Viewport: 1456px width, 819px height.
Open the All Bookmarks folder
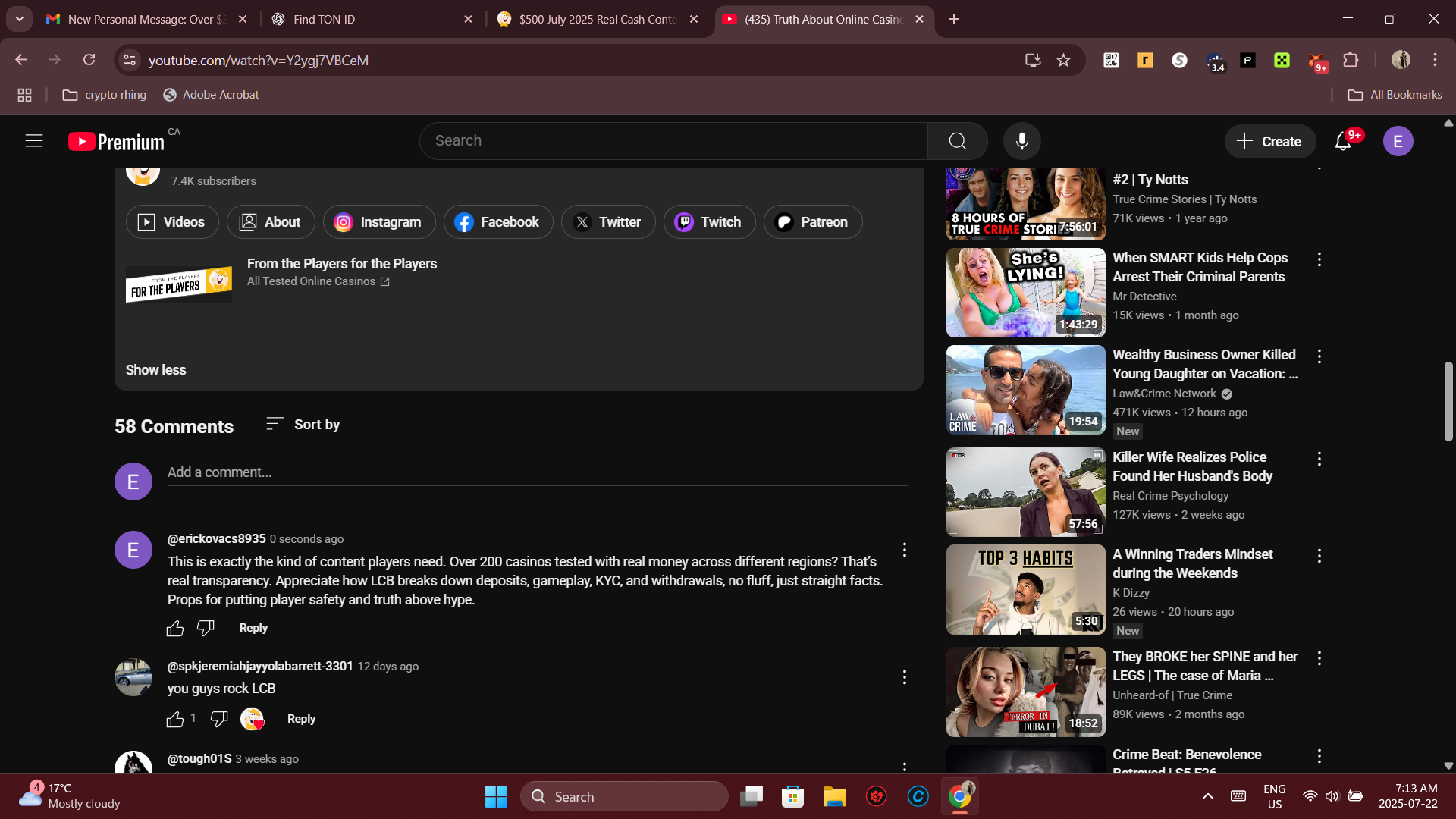(x=1395, y=95)
